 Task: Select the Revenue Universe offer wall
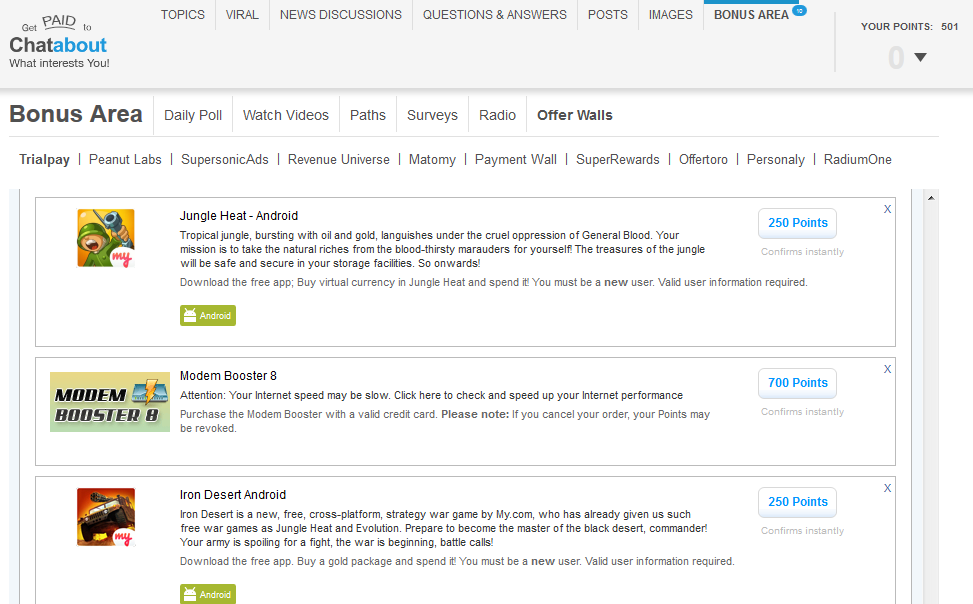338,160
